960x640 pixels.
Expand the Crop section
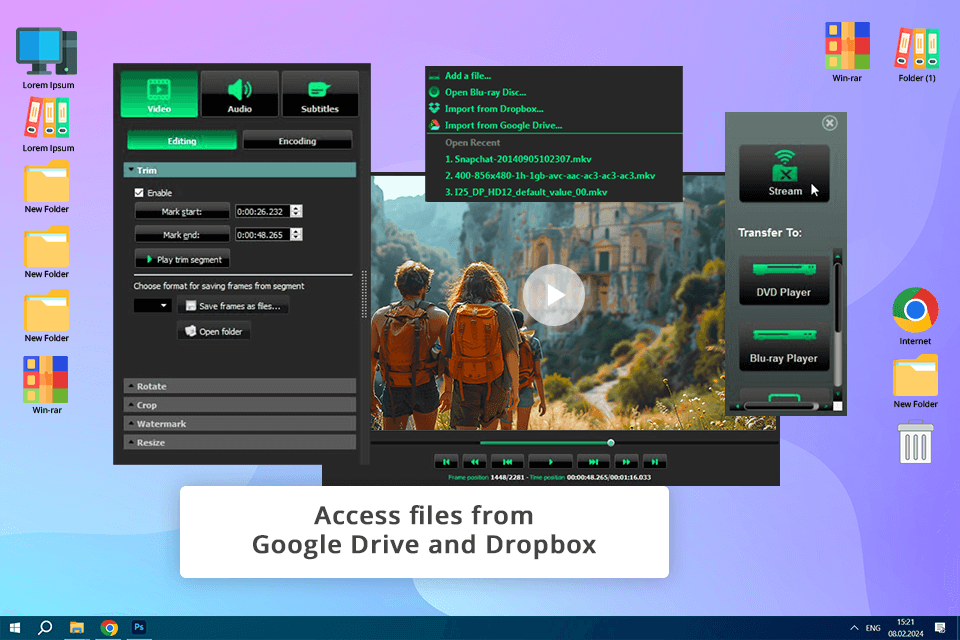[x=239, y=405]
